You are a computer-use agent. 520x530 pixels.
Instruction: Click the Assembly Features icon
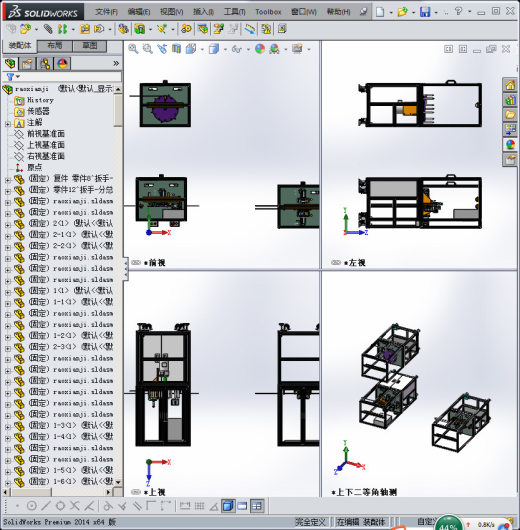click(x=140, y=29)
